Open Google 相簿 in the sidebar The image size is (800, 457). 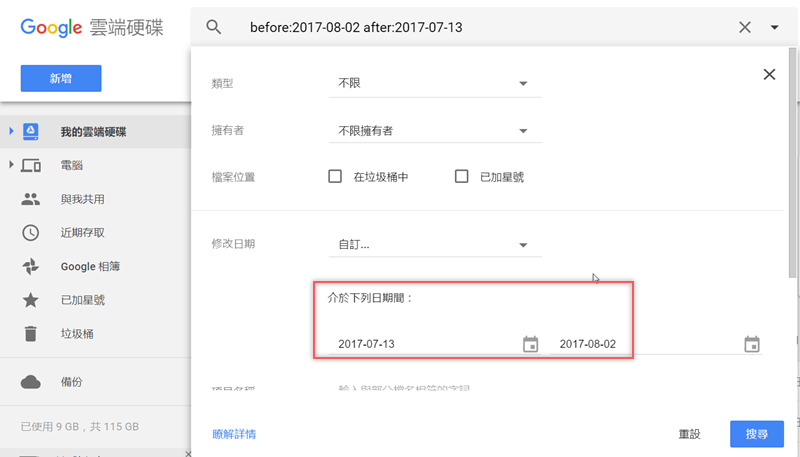pos(90,266)
